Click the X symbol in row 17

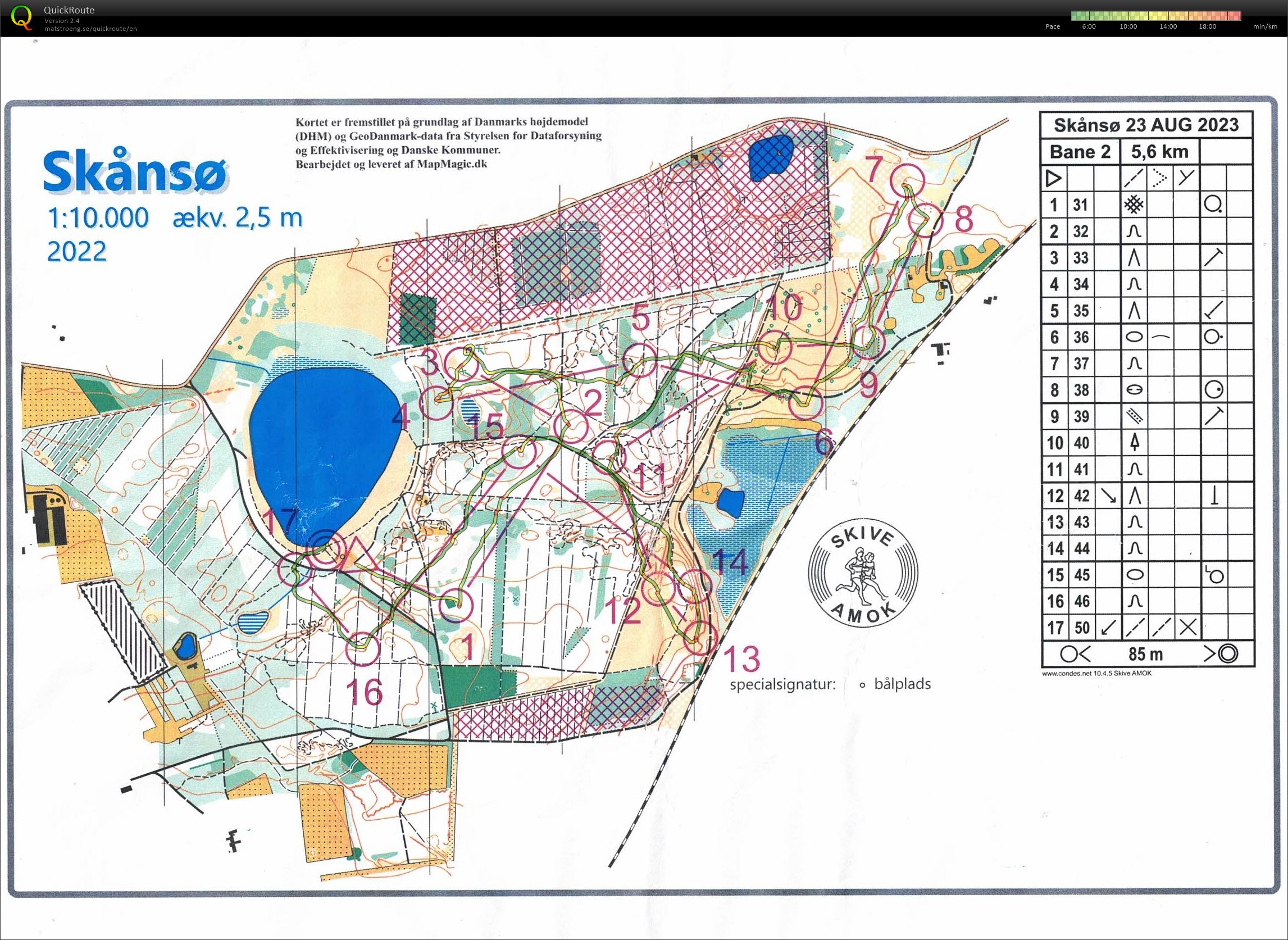coord(1187,628)
